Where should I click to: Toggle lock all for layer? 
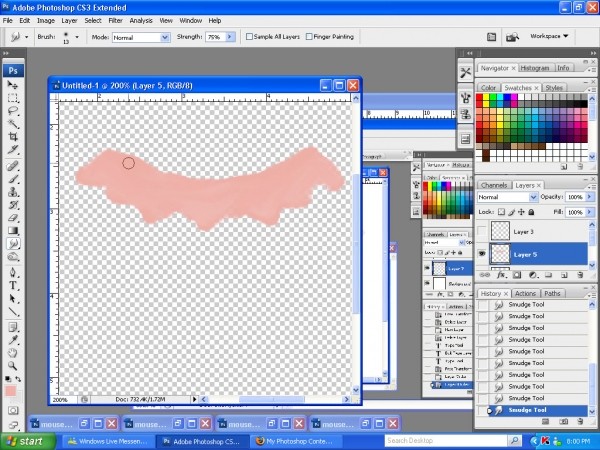point(531,212)
